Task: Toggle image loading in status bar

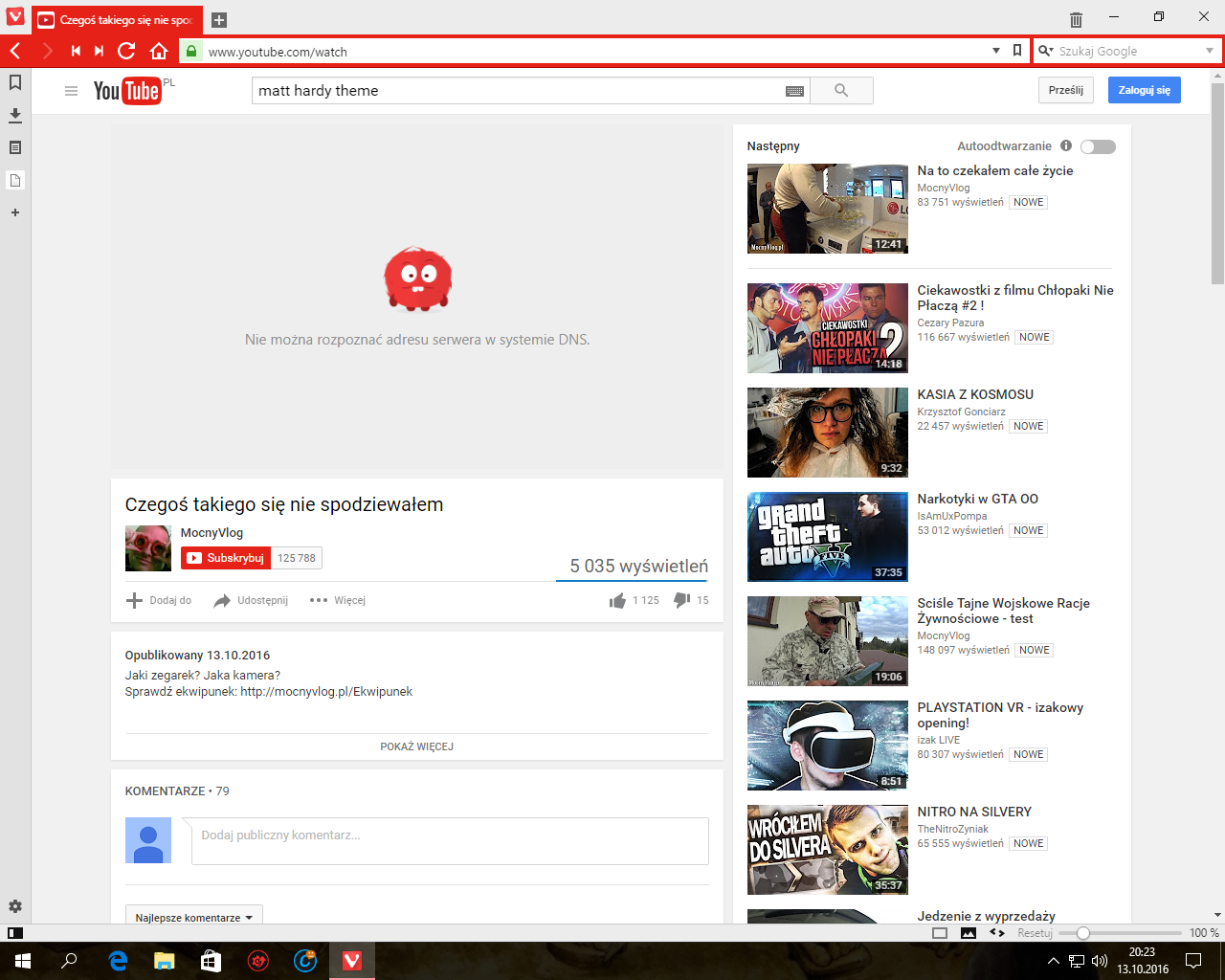Action: click(x=969, y=933)
